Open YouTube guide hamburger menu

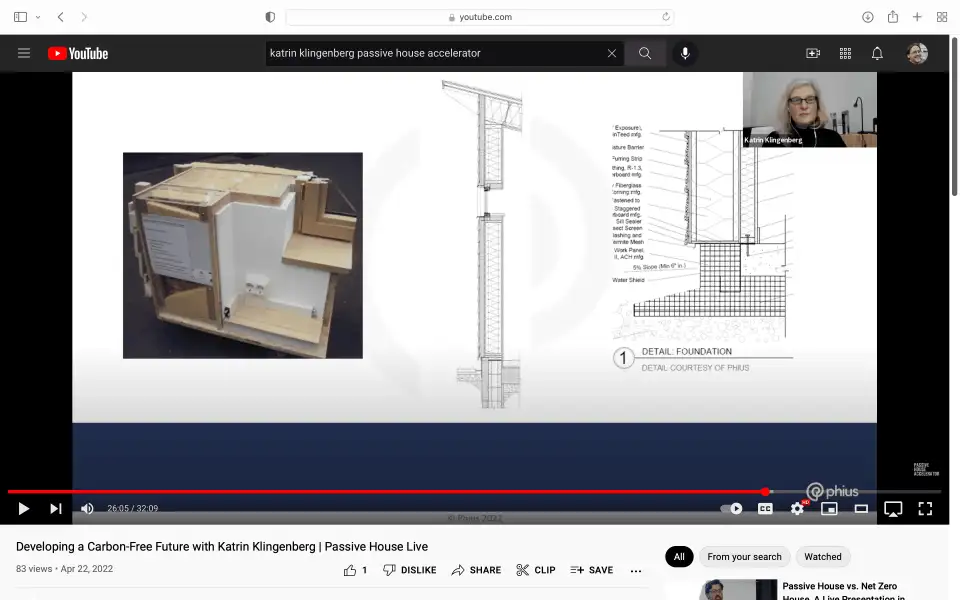click(24, 54)
